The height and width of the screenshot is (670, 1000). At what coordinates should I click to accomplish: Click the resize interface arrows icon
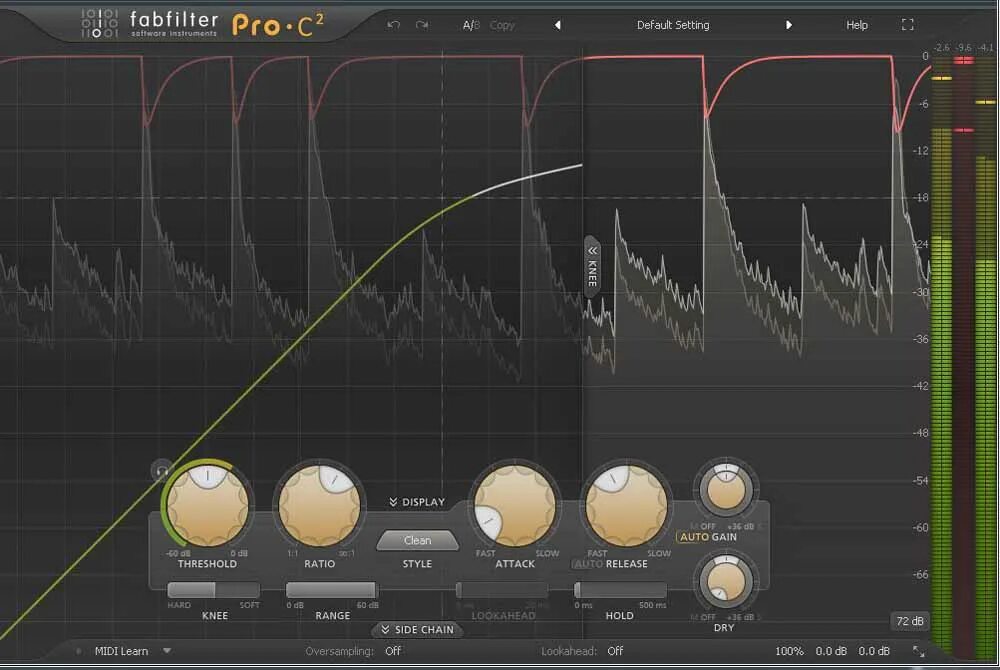[x=918, y=651]
